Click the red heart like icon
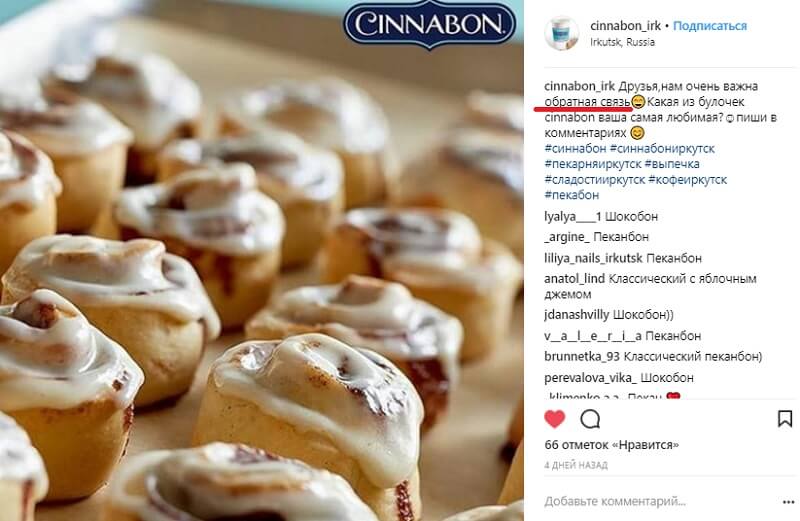800x521 pixels. click(x=555, y=419)
